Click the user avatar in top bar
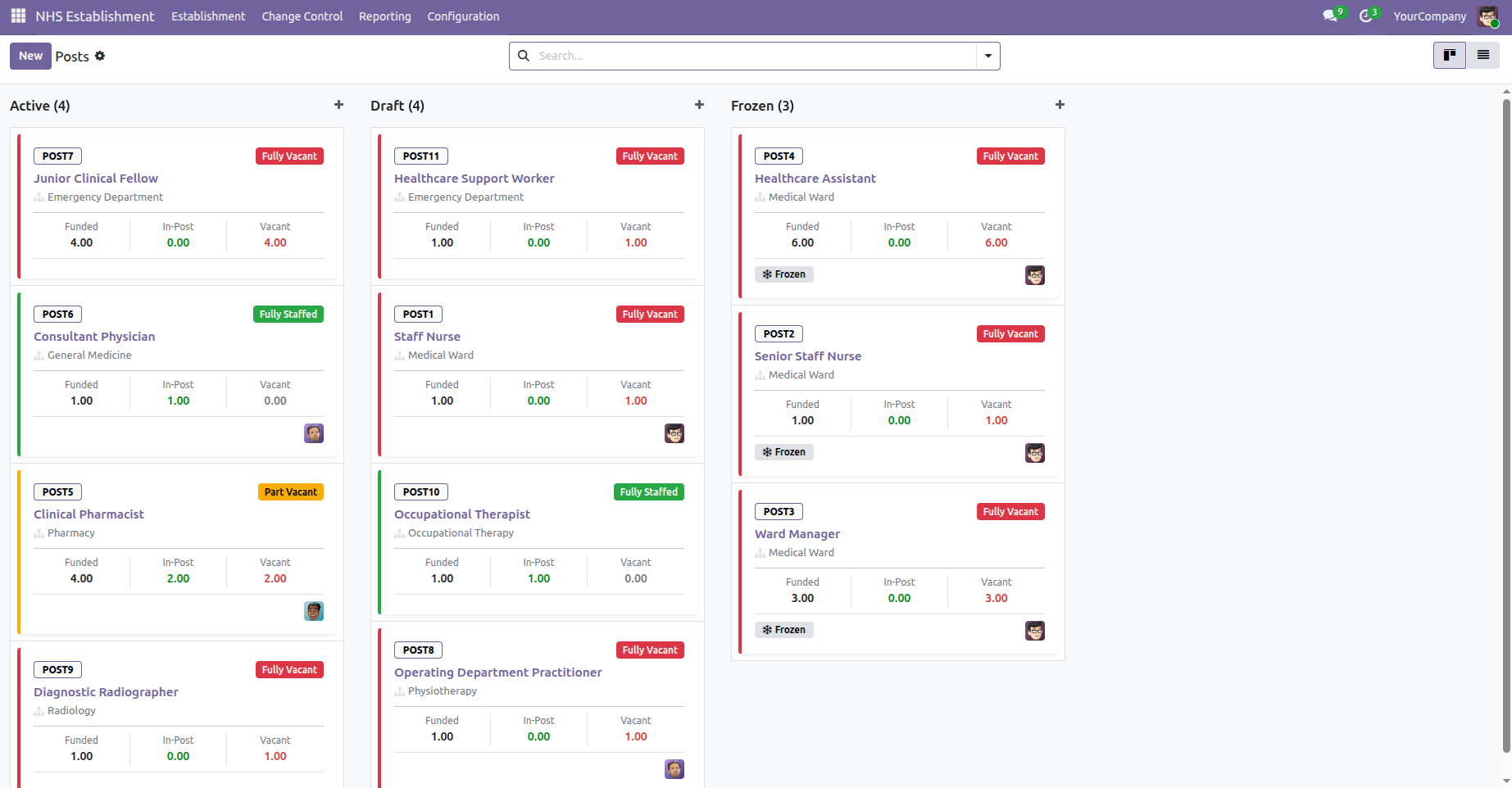This screenshot has height=788, width=1512. coord(1487,16)
